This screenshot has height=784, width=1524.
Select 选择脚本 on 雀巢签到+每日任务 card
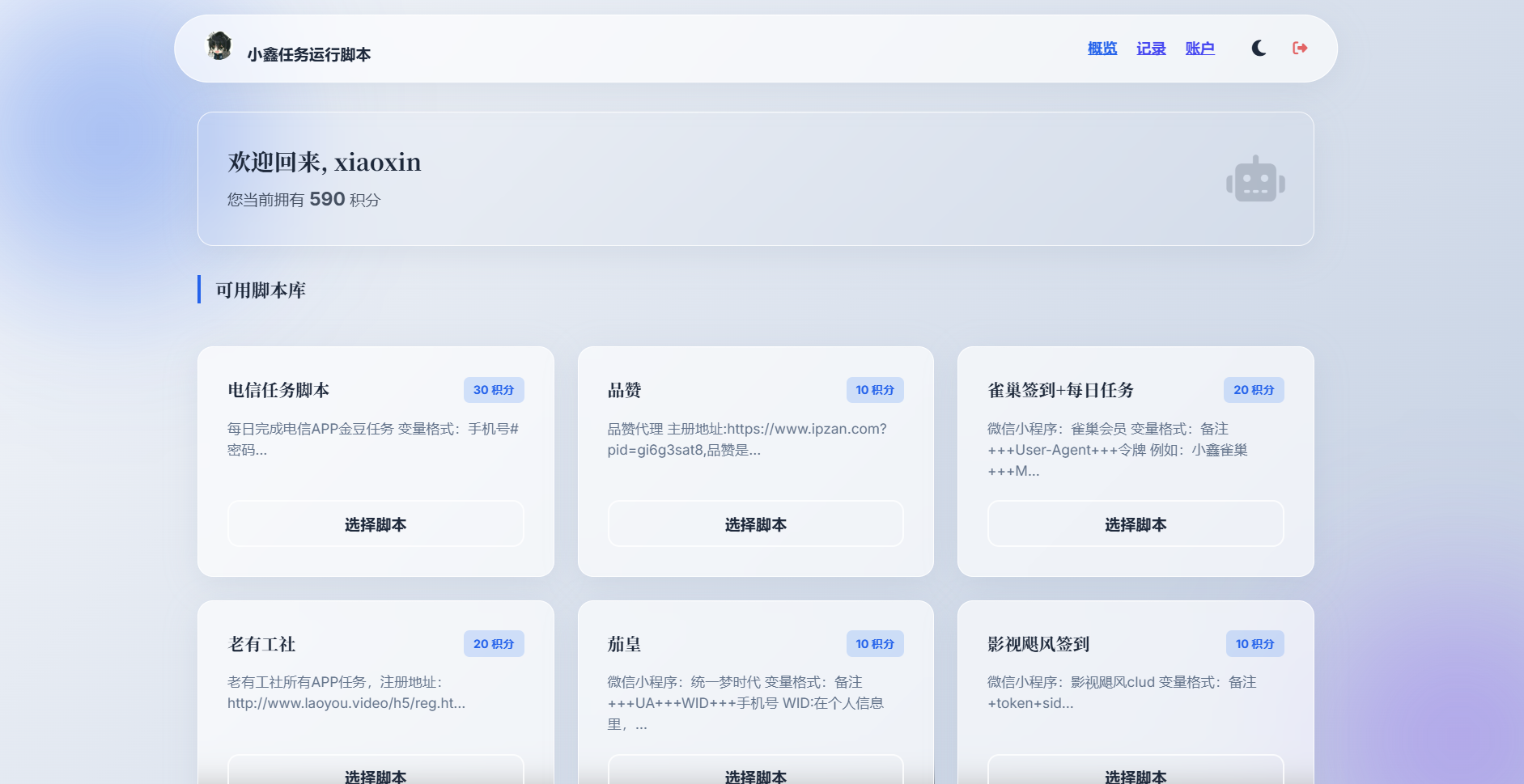[1135, 523]
